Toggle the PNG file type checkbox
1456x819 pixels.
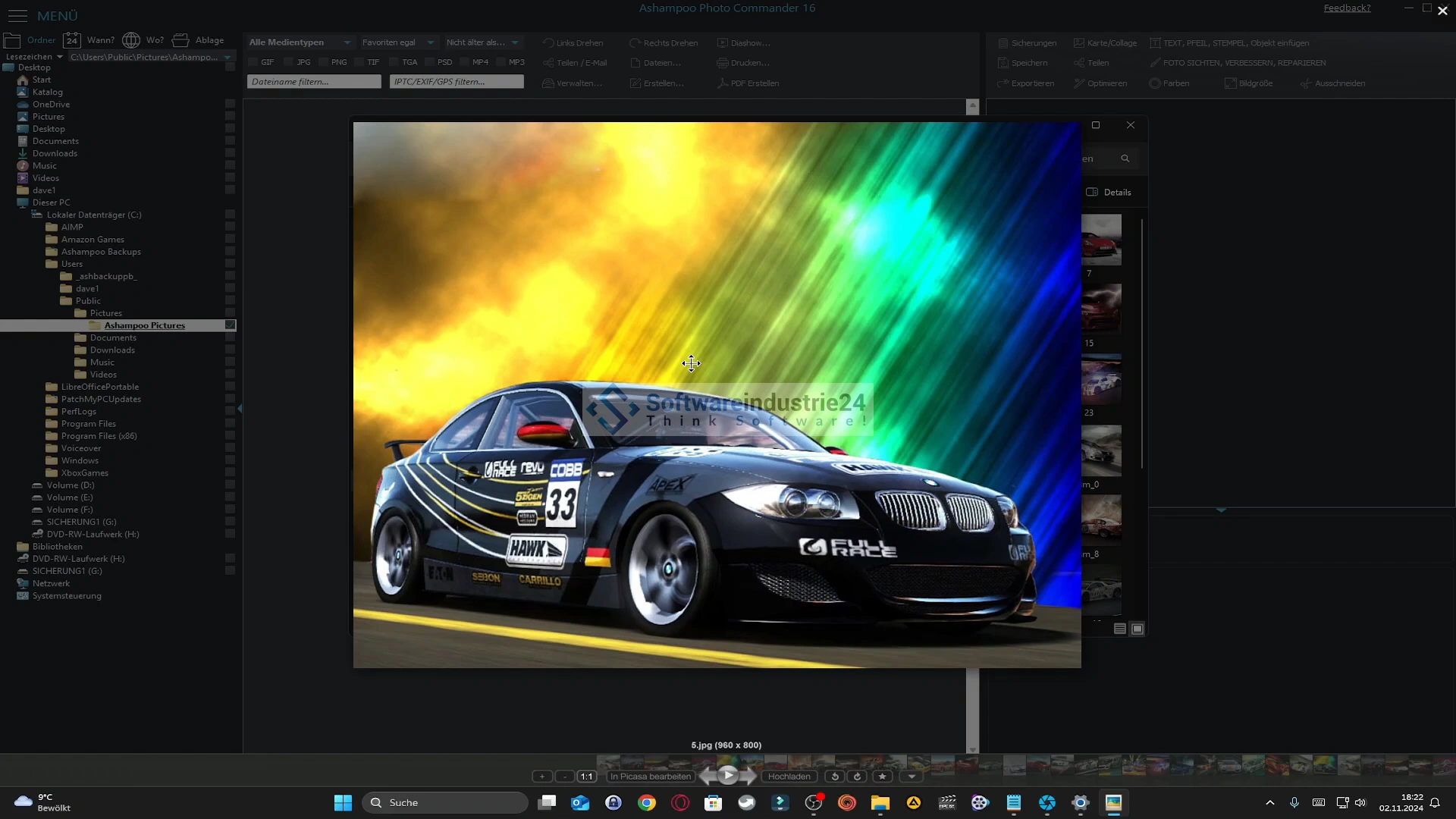tap(324, 62)
